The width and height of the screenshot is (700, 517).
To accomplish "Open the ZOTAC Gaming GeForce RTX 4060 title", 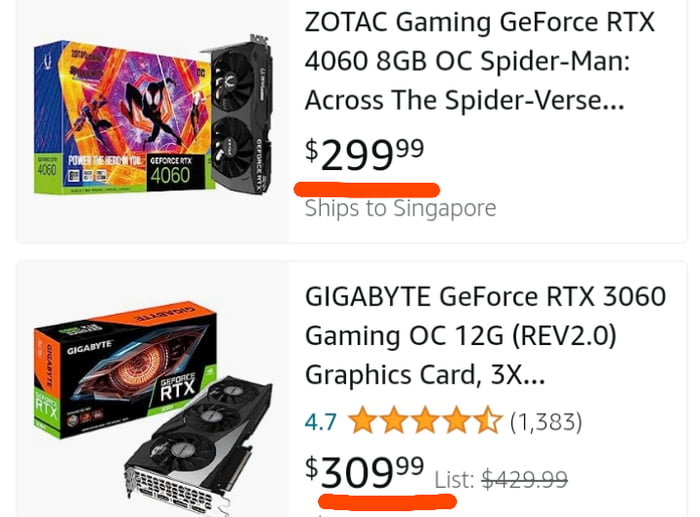I will (480, 60).
